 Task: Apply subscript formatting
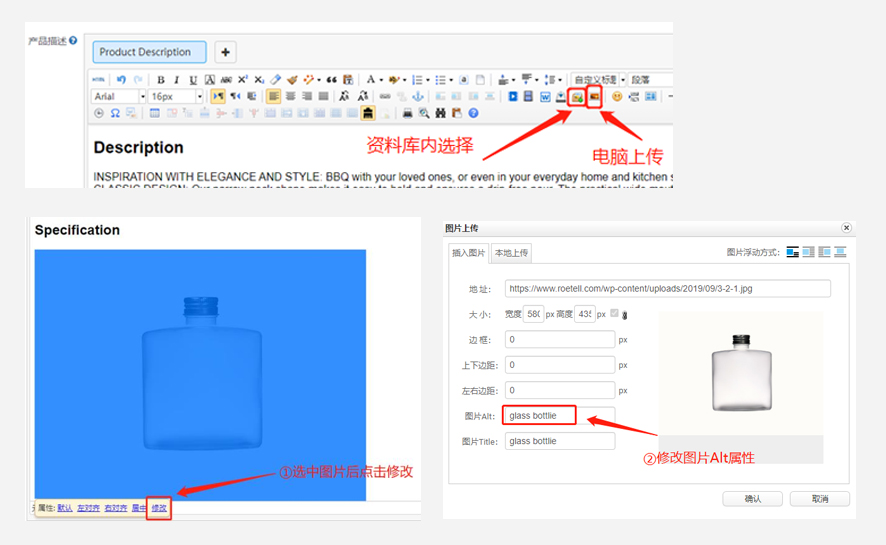pos(259,80)
